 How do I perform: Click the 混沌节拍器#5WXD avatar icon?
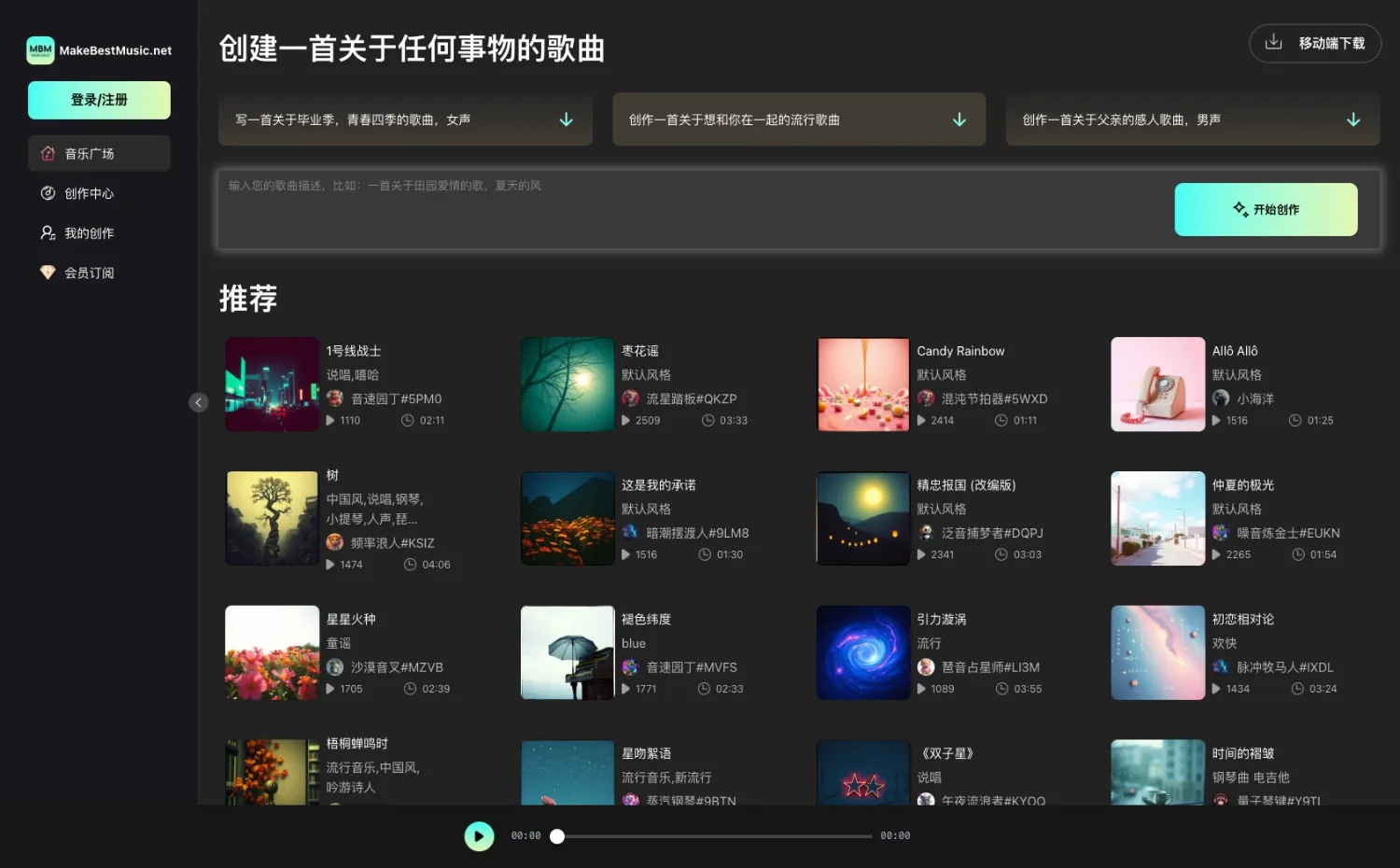click(926, 399)
